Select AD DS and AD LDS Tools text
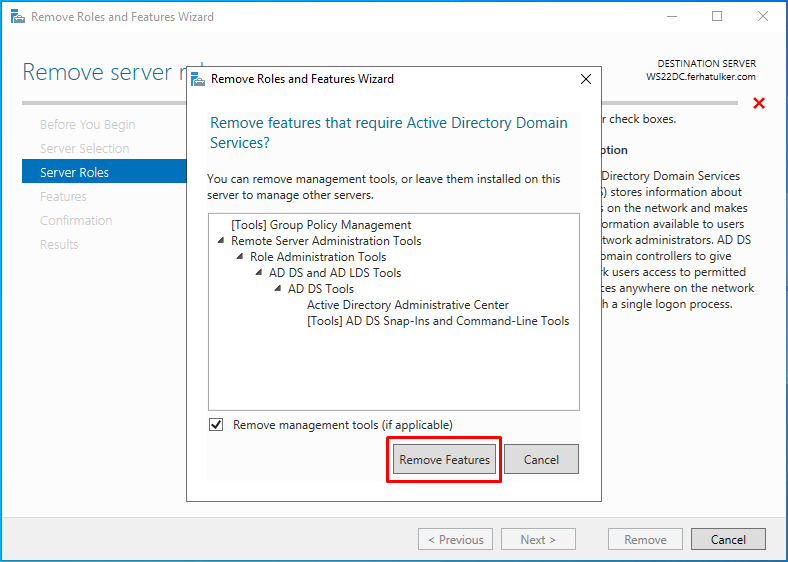The height and width of the screenshot is (562, 788). (335, 272)
